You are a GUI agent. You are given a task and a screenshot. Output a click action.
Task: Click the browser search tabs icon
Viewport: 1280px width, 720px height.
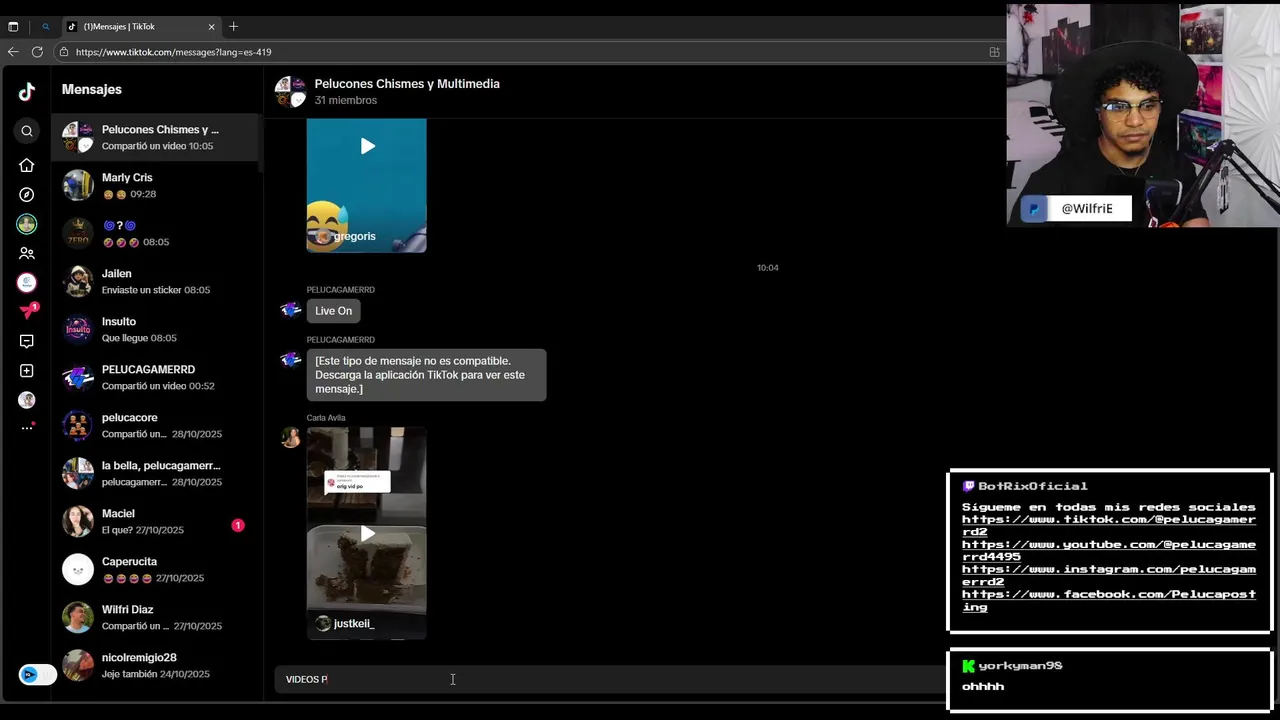45,27
